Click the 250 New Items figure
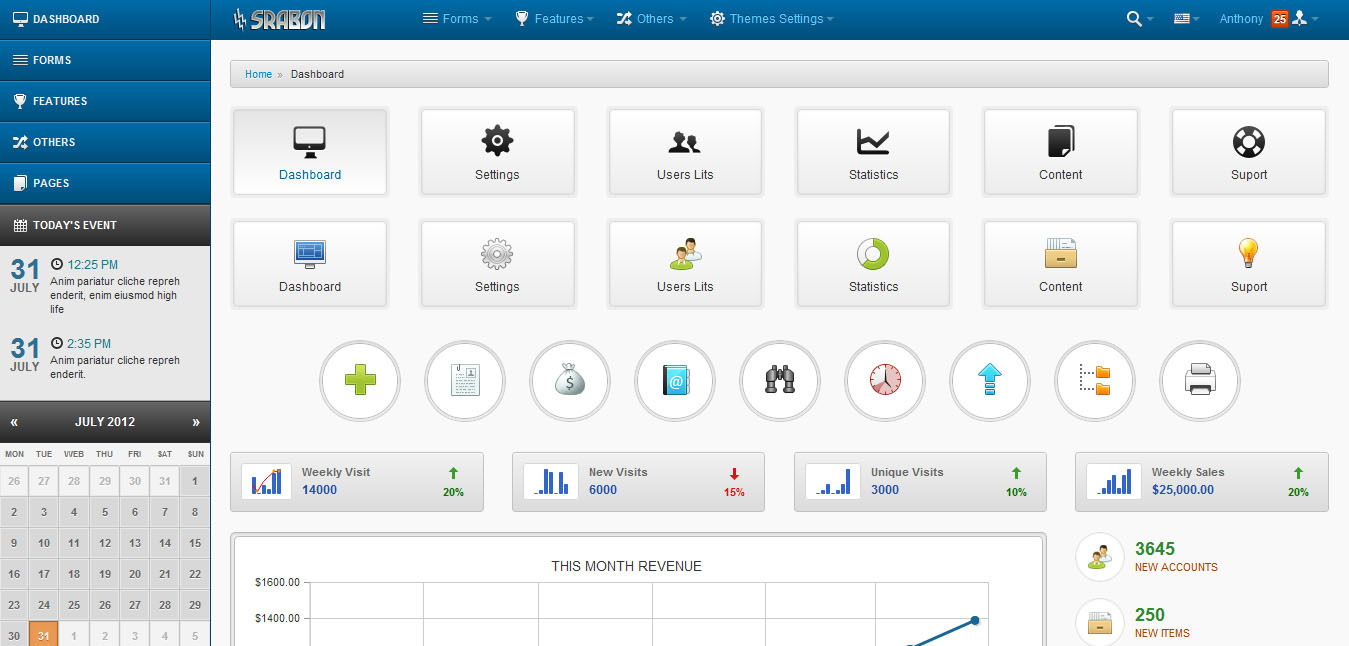Image resolution: width=1349 pixels, height=646 pixels. (x=1150, y=615)
